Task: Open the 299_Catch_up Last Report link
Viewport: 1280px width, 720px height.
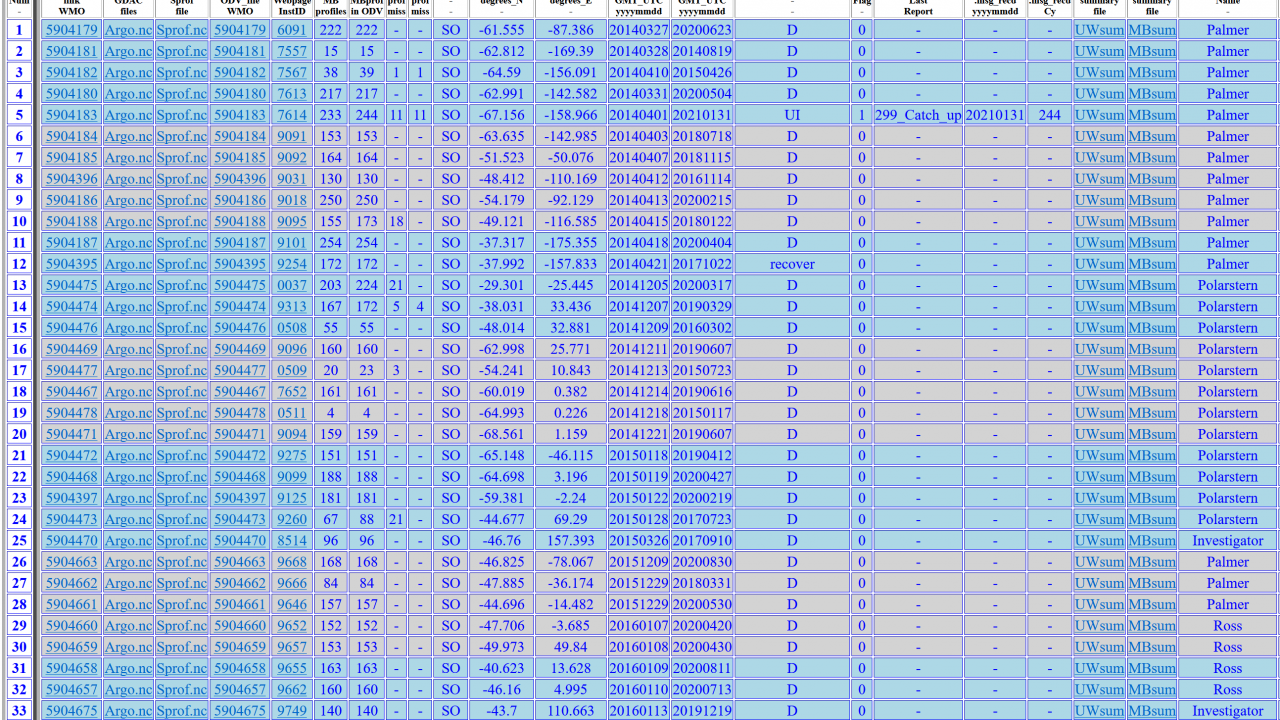Action: (917, 115)
